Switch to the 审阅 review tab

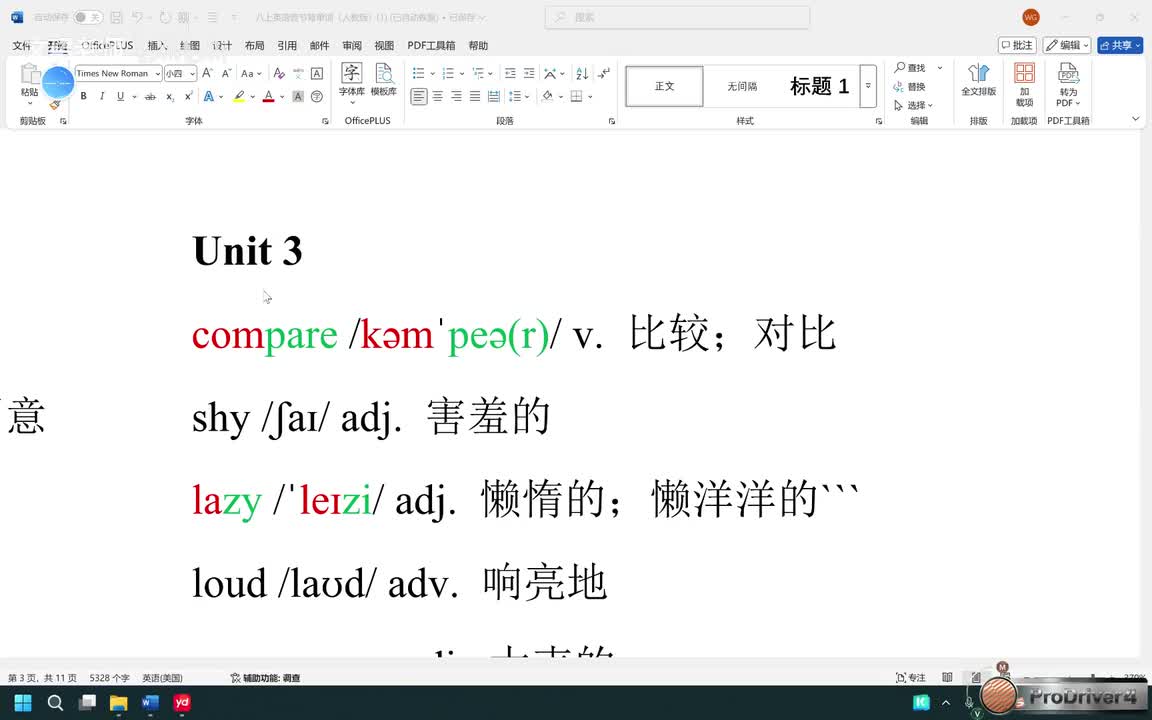tap(351, 46)
